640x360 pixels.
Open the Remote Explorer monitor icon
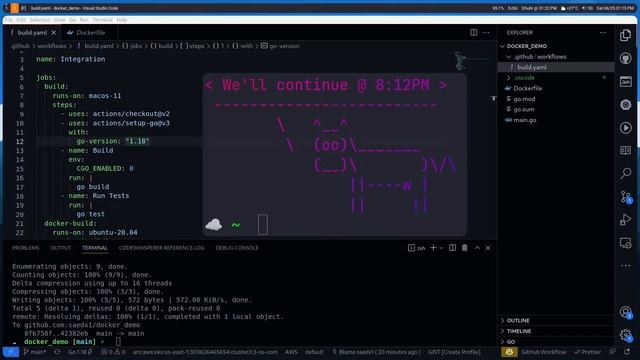click(625, 243)
